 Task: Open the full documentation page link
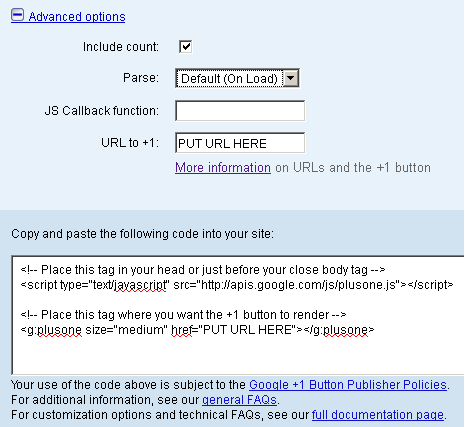(378, 415)
